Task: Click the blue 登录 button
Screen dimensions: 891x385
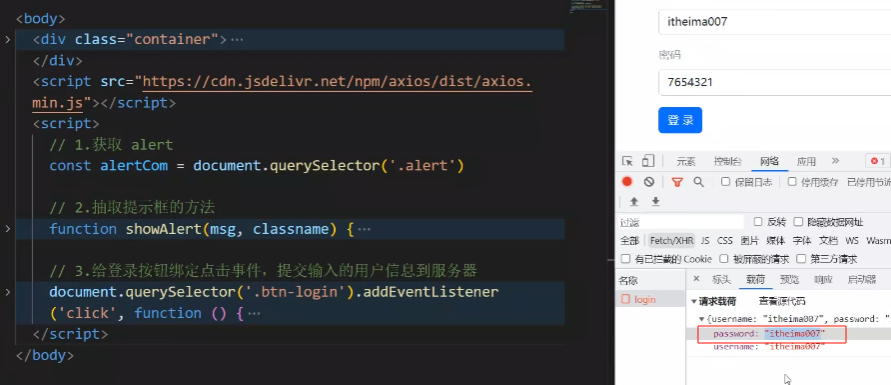Action: tap(680, 120)
